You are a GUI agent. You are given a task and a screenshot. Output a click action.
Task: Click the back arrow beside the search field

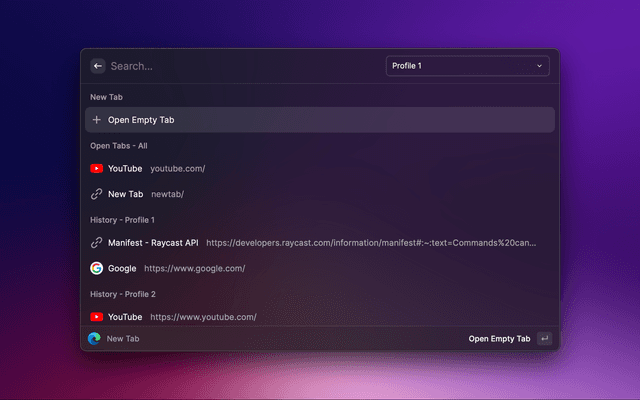click(x=97, y=66)
